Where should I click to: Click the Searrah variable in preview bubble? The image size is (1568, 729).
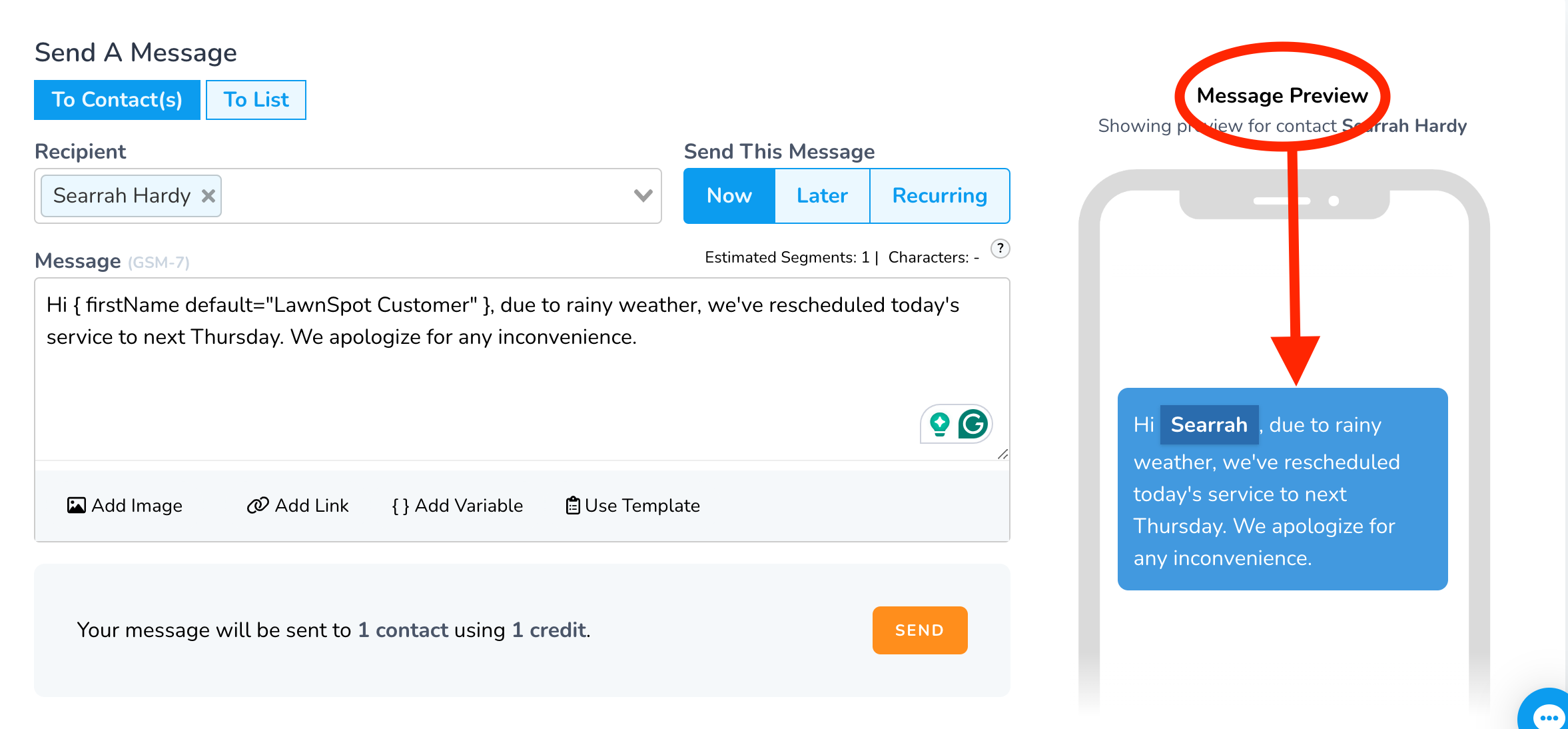pos(1209,424)
